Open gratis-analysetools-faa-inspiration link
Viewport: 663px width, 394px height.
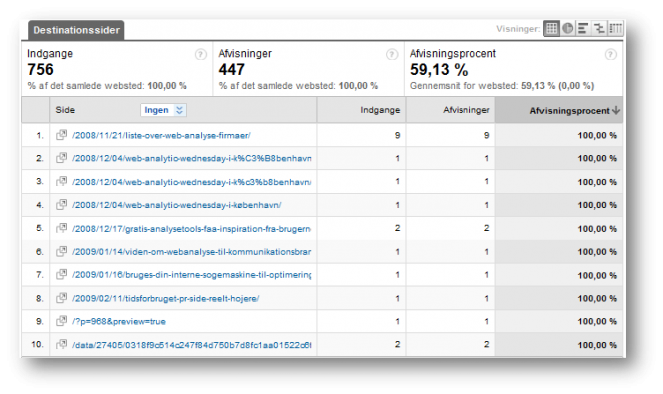coord(191,229)
